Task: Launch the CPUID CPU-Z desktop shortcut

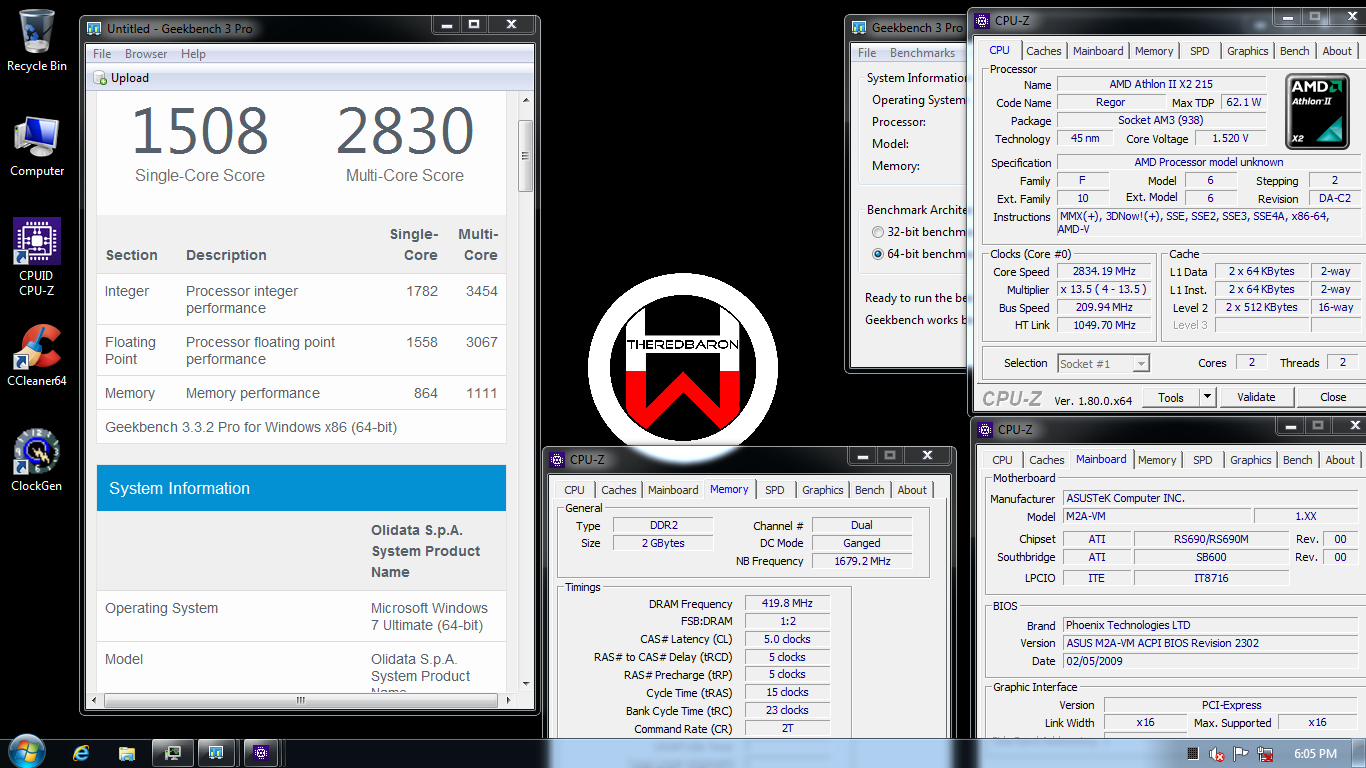Action: [37, 257]
